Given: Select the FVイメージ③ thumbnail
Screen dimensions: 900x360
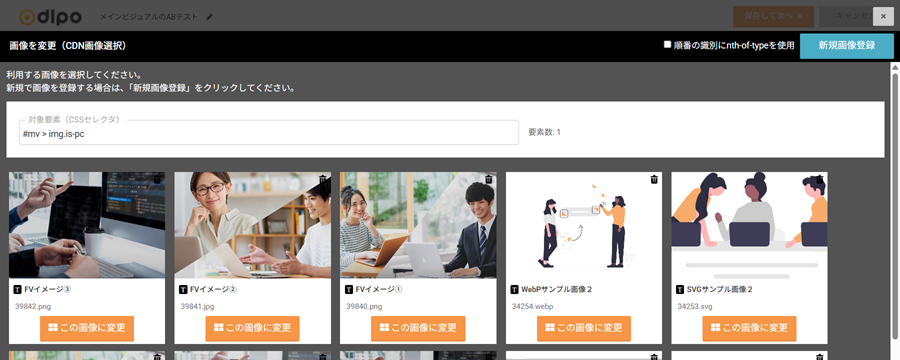Looking at the screenshot, I should tap(87, 225).
